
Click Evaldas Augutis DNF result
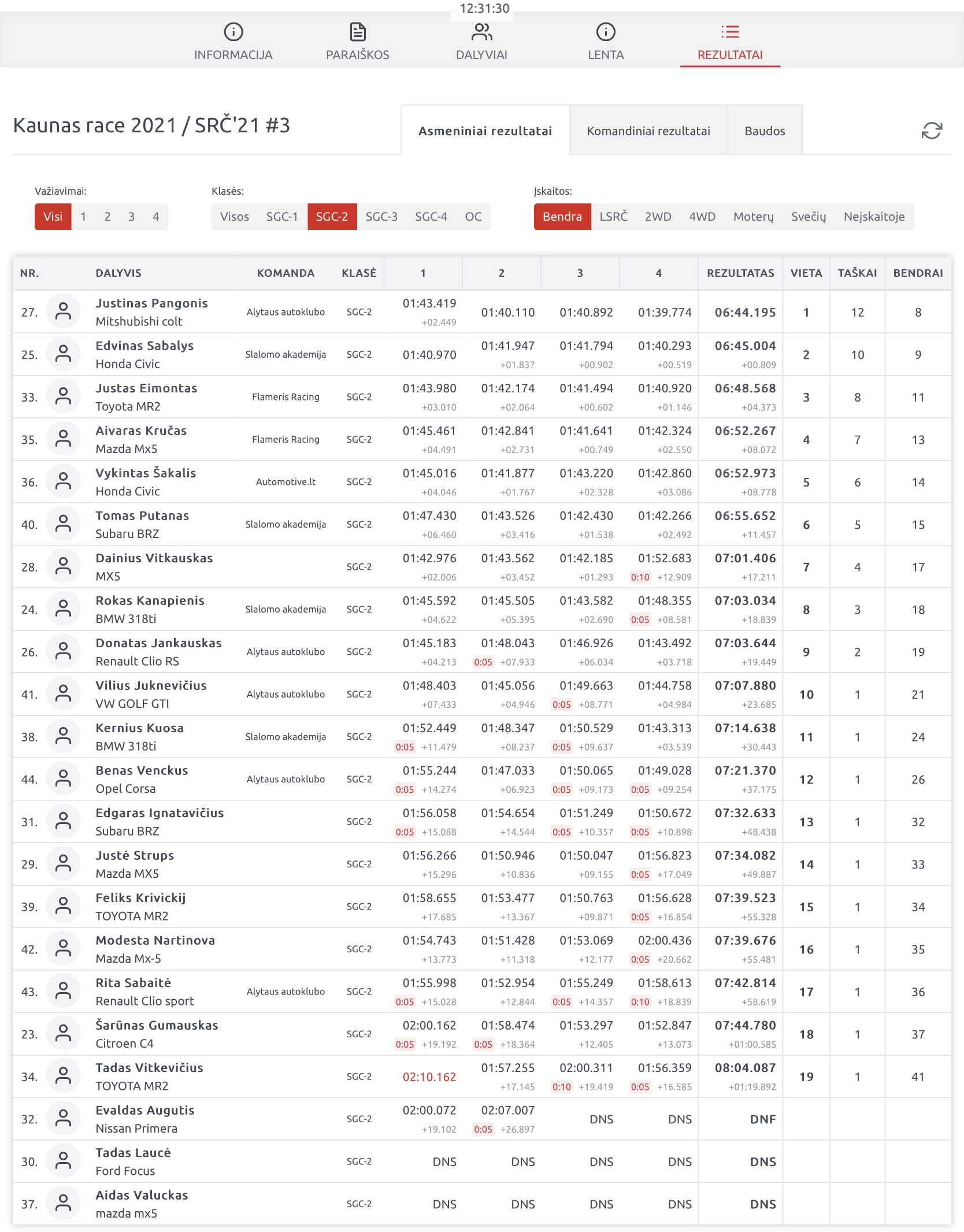(763, 1119)
